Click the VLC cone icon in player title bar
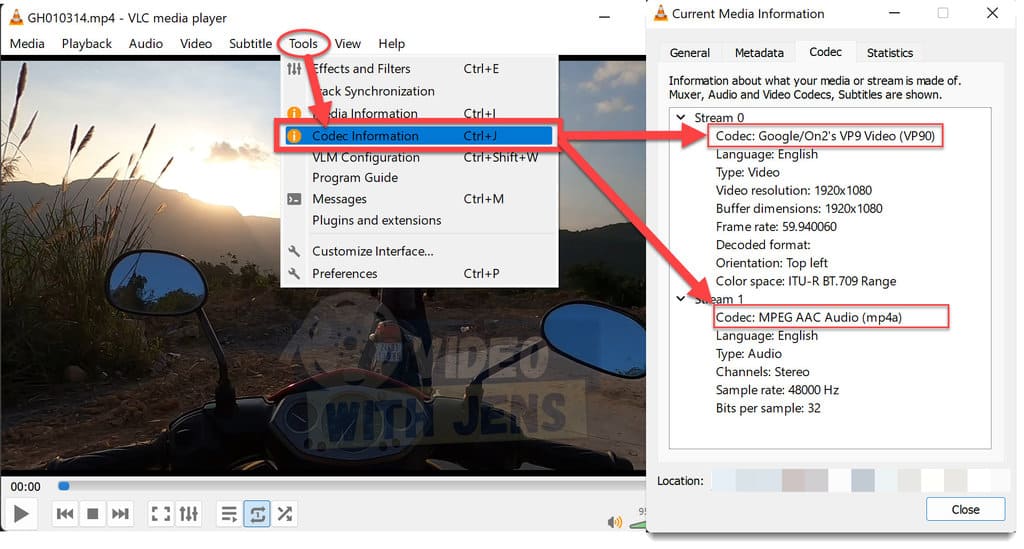1024x549 pixels. 16,18
